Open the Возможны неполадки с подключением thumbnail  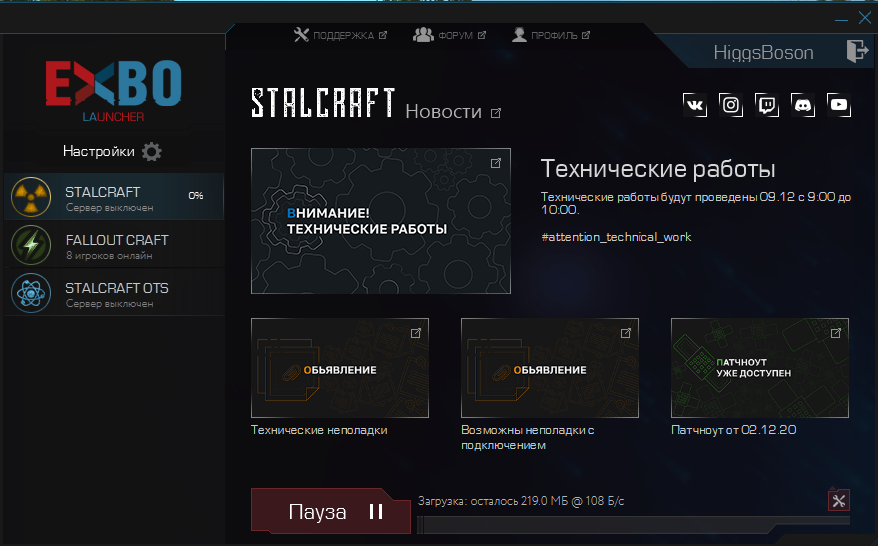(x=550, y=368)
